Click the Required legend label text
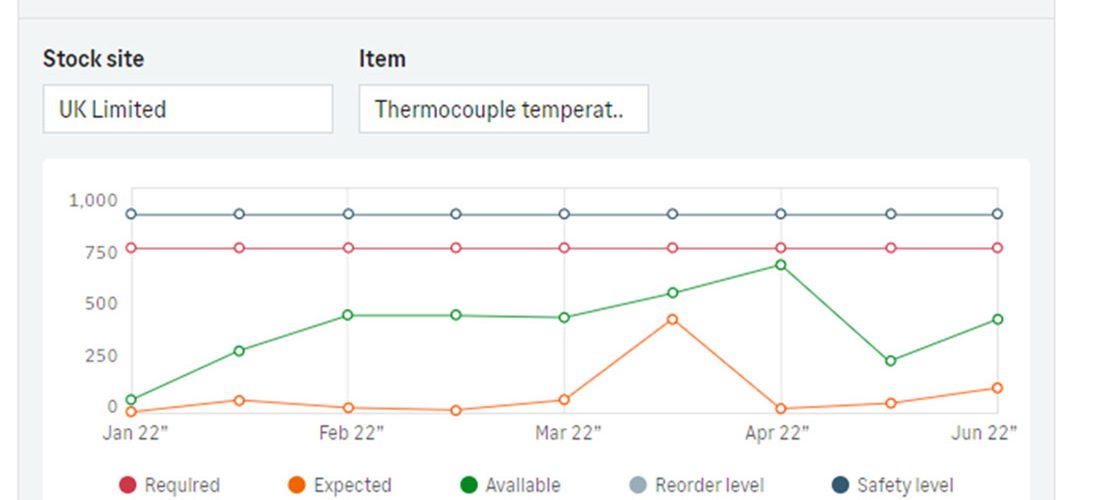The image size is (1100, 500). point(182,485)
